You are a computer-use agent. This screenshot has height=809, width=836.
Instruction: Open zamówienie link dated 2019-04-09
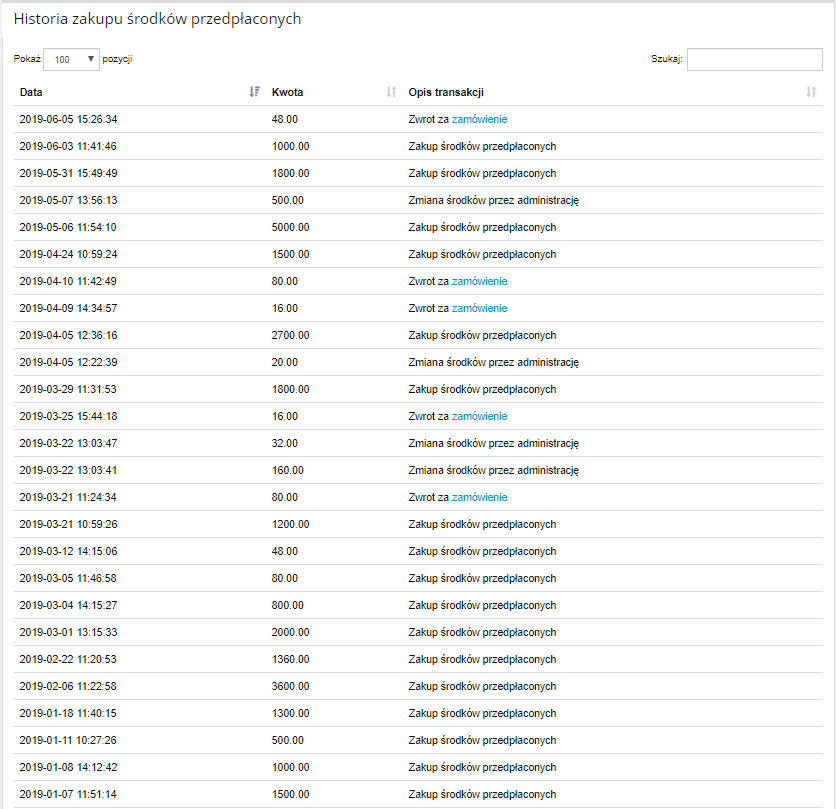click(x=479, y=308)
